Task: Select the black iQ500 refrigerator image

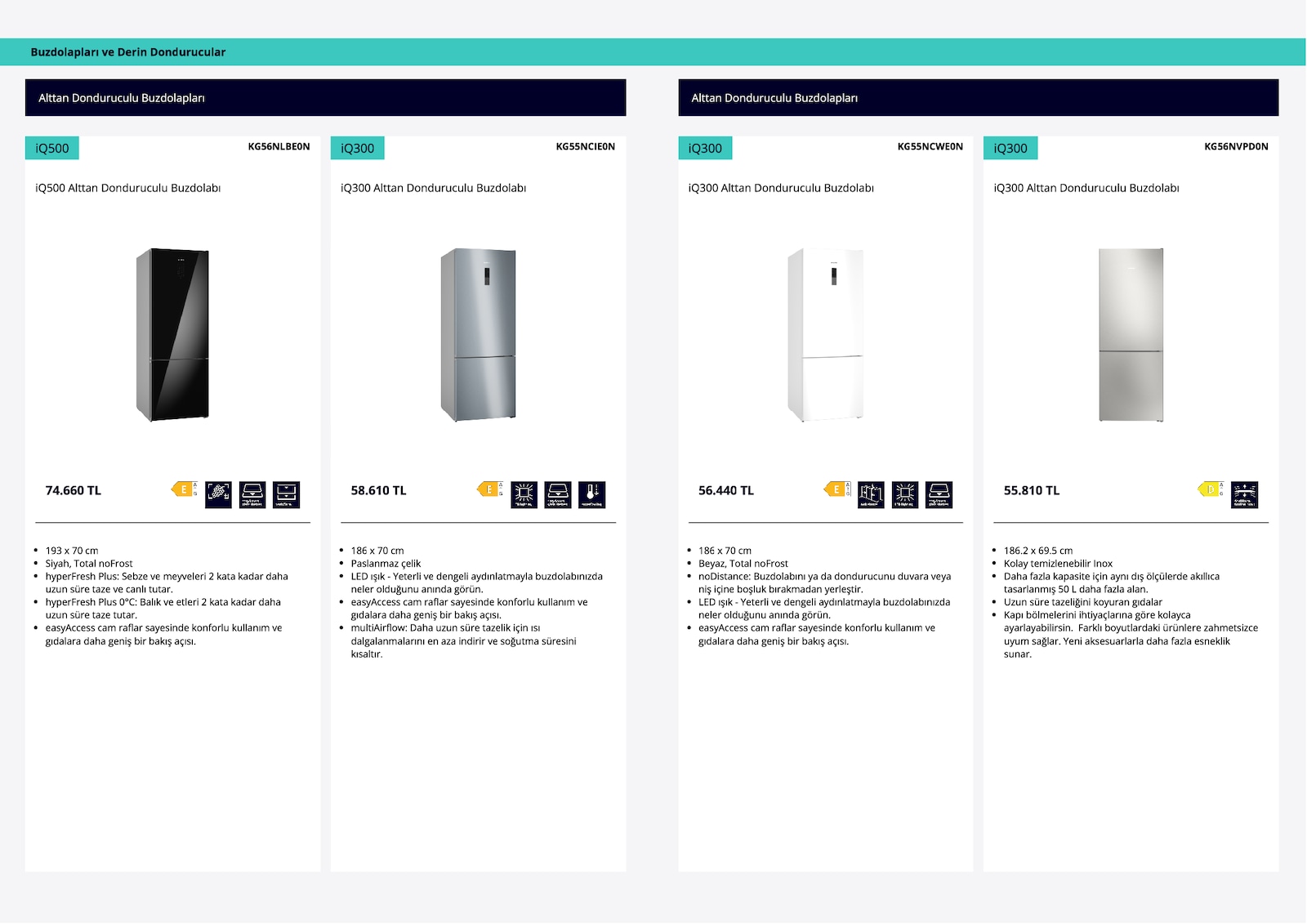Action: 172,335
